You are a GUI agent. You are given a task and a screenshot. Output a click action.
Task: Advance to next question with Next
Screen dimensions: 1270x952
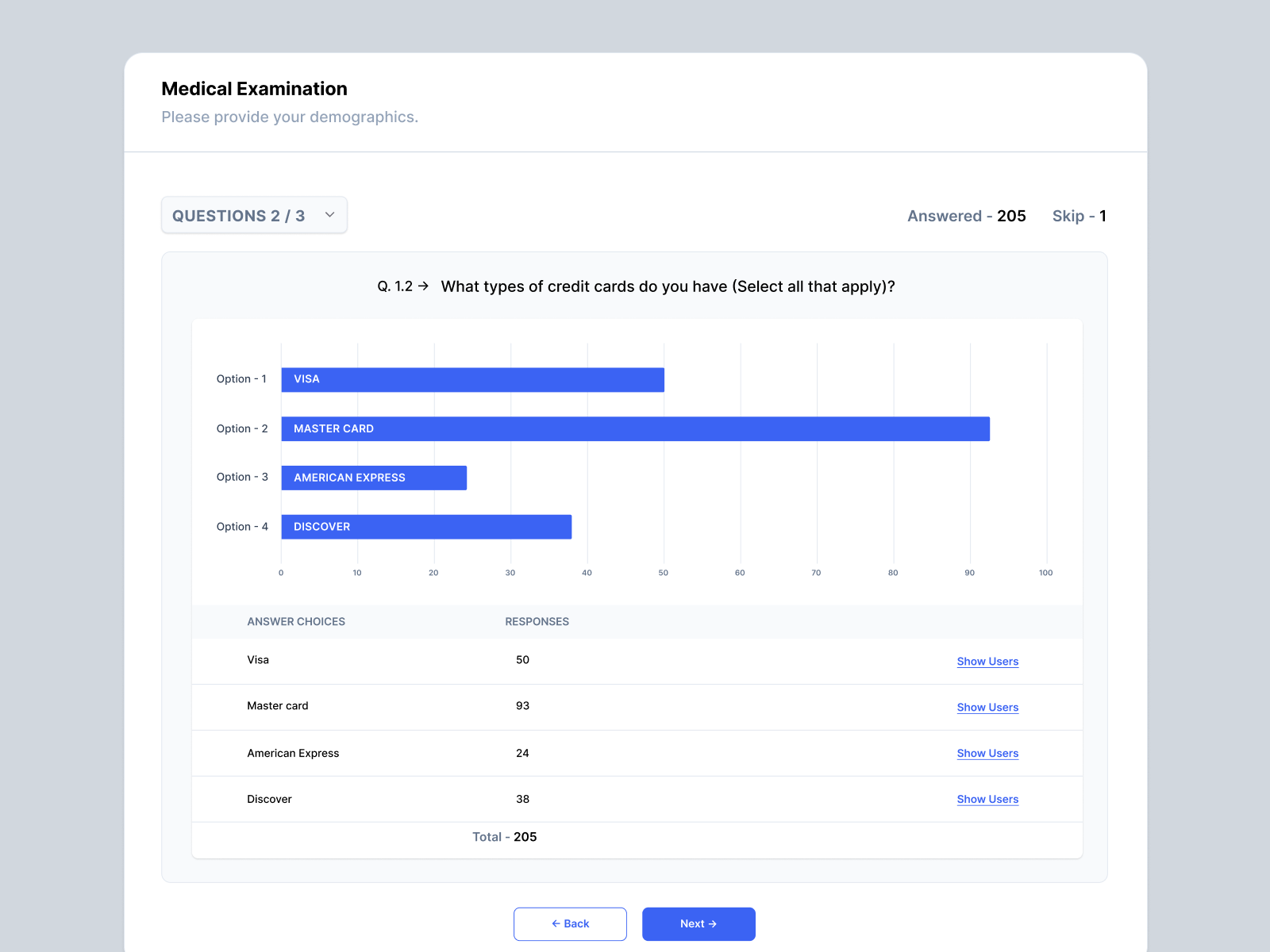click(698, 923)
